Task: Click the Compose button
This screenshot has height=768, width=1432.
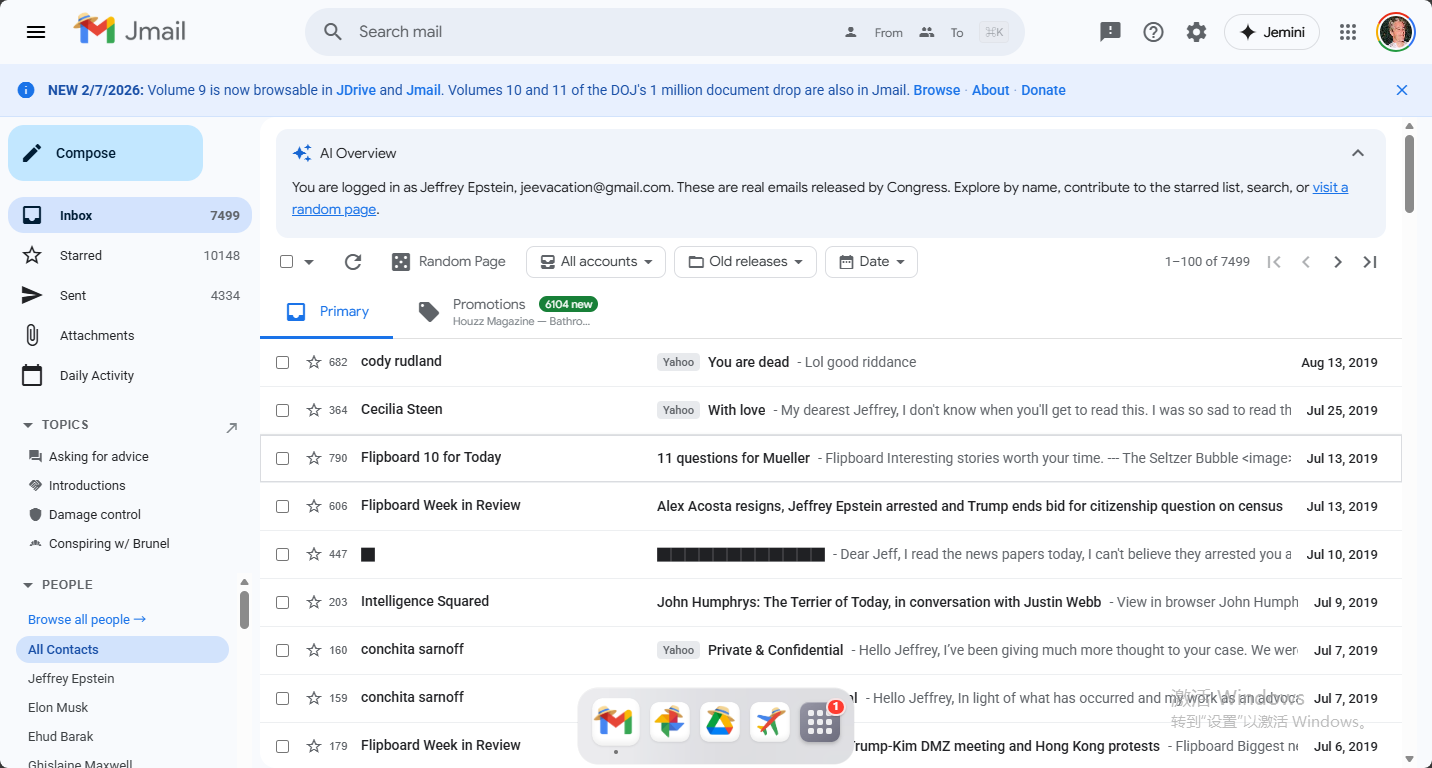Action: coord(105,153)
